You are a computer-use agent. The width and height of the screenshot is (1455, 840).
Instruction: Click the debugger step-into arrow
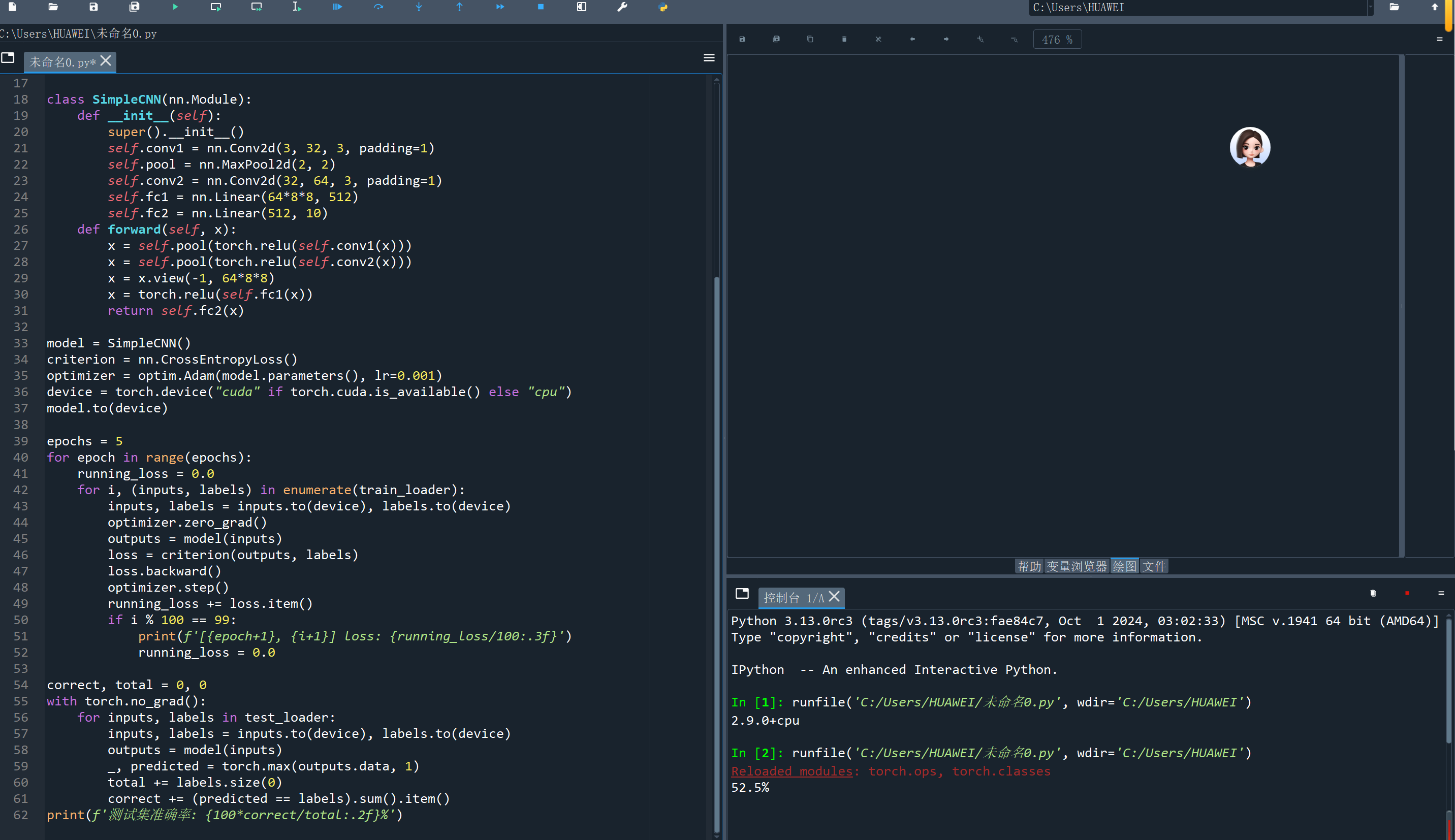pyautogui.click(x=419, y=7)
